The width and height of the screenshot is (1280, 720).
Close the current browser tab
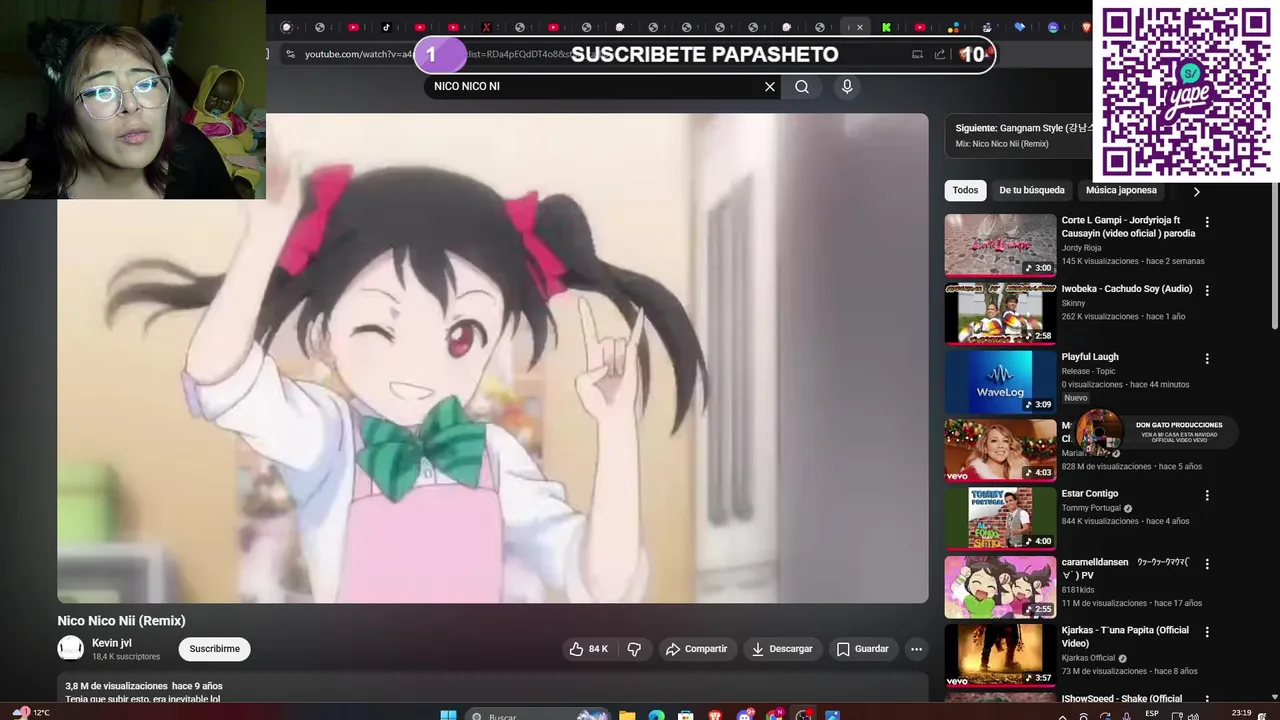click(859, 27)
